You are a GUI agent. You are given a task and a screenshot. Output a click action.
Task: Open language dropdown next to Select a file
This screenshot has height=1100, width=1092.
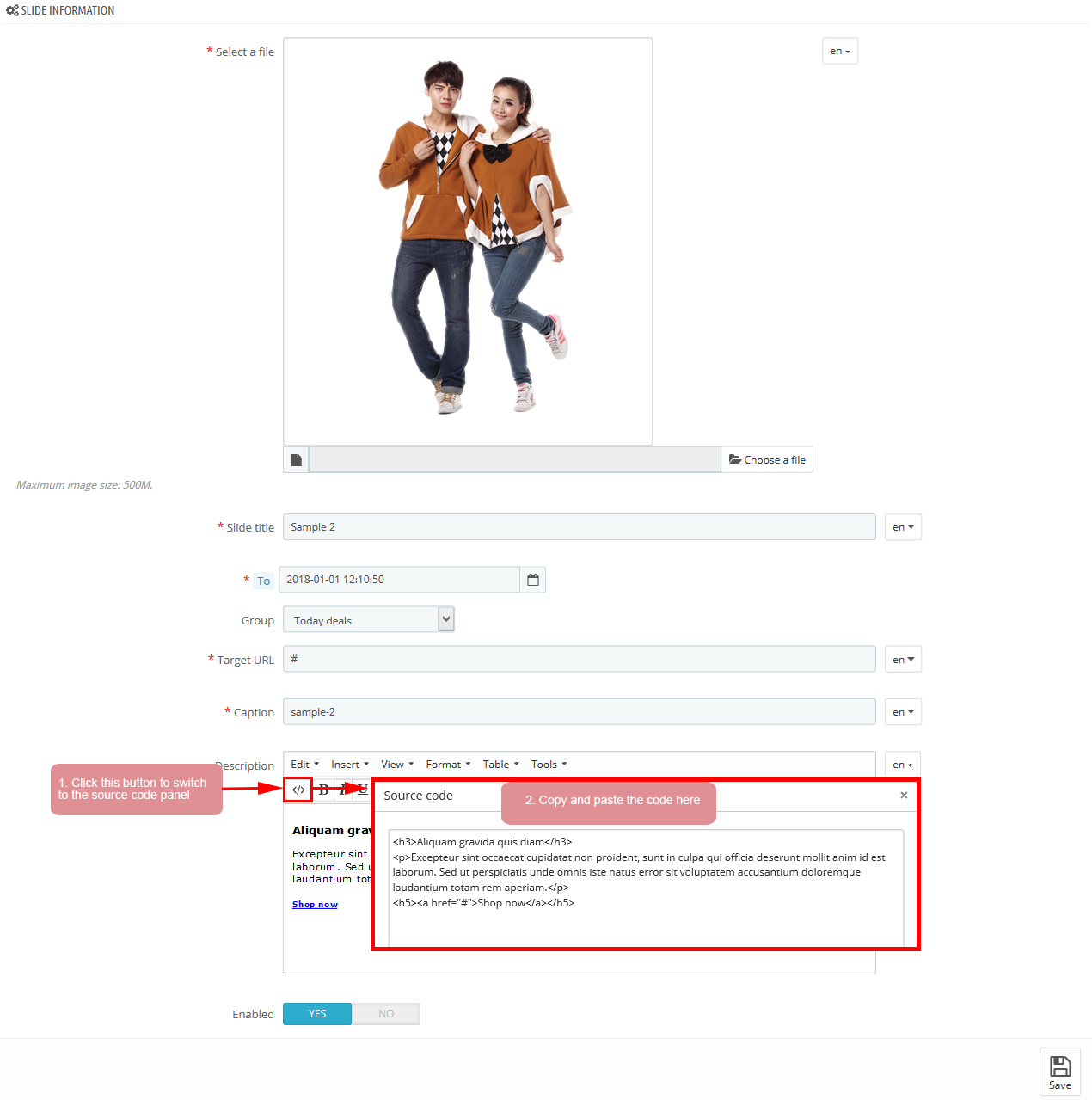coord(840,51)
